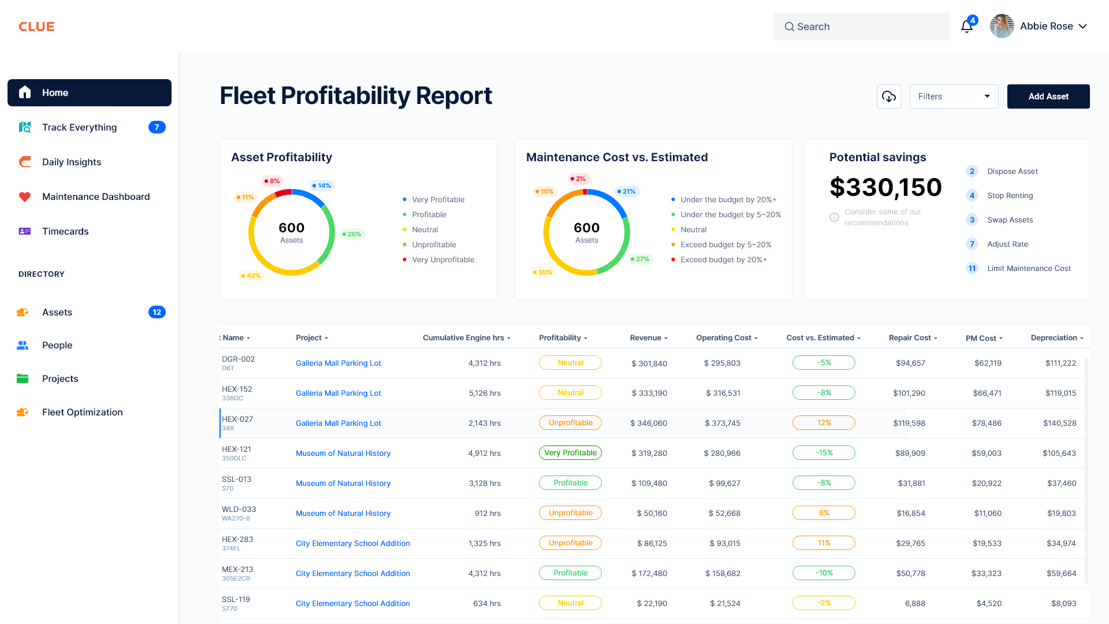
Task: Open the Filters dropdown
Action: point(953,96)
